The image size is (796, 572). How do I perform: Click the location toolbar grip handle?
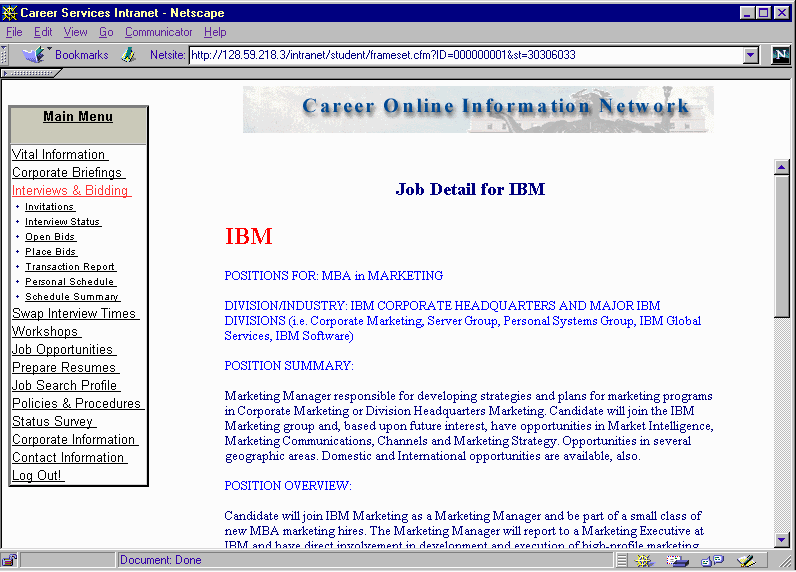pyautogui.click(x=4, y=55)
